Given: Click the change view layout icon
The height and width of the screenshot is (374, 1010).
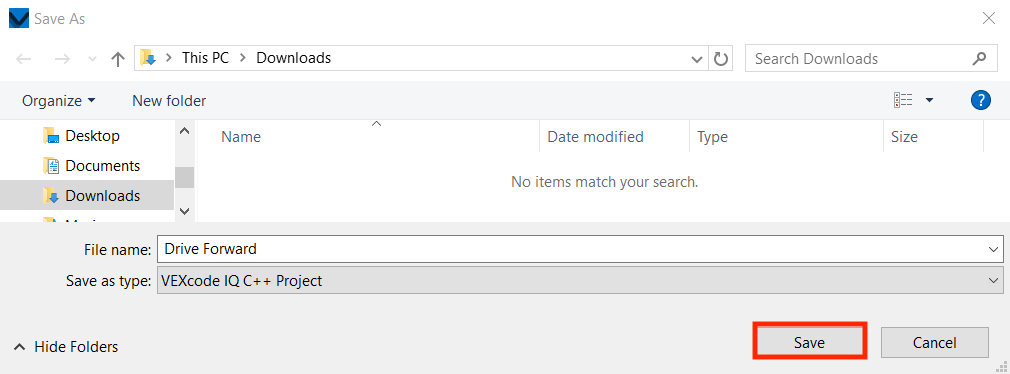Looking at the screenshot, I should click(x=903, y=100).
